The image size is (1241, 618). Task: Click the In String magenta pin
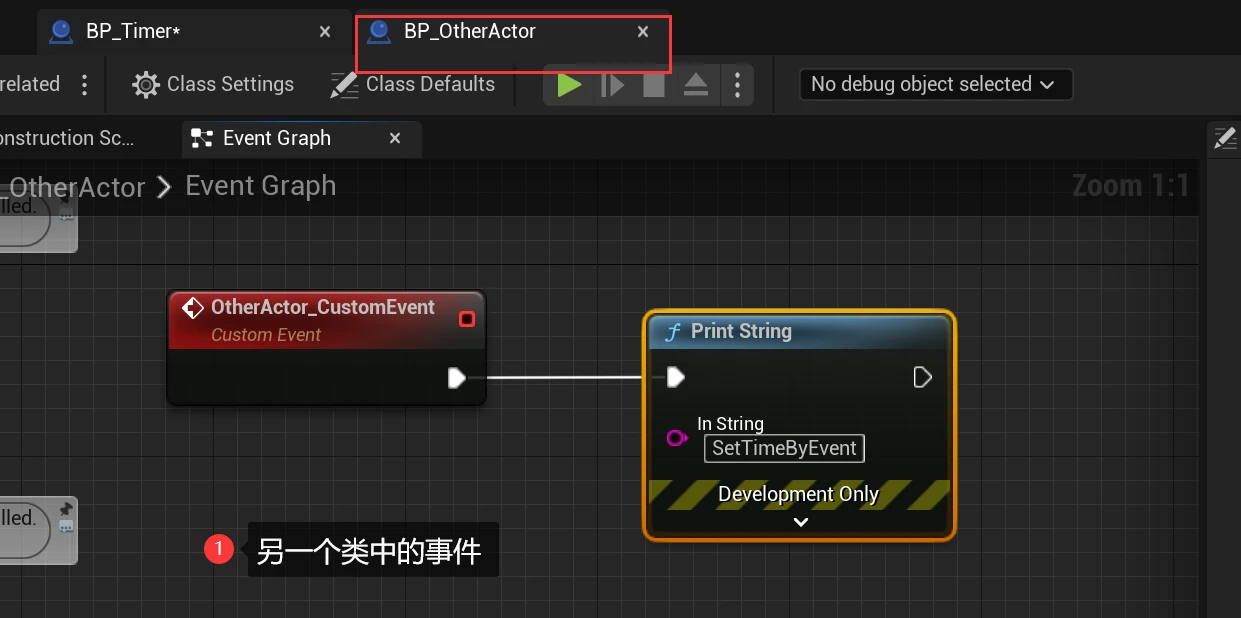tap(677, 437)
